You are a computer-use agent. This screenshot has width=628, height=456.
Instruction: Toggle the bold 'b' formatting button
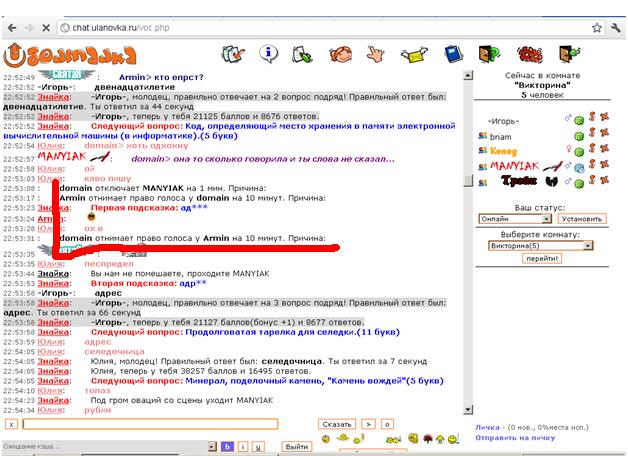click(228, 446)
